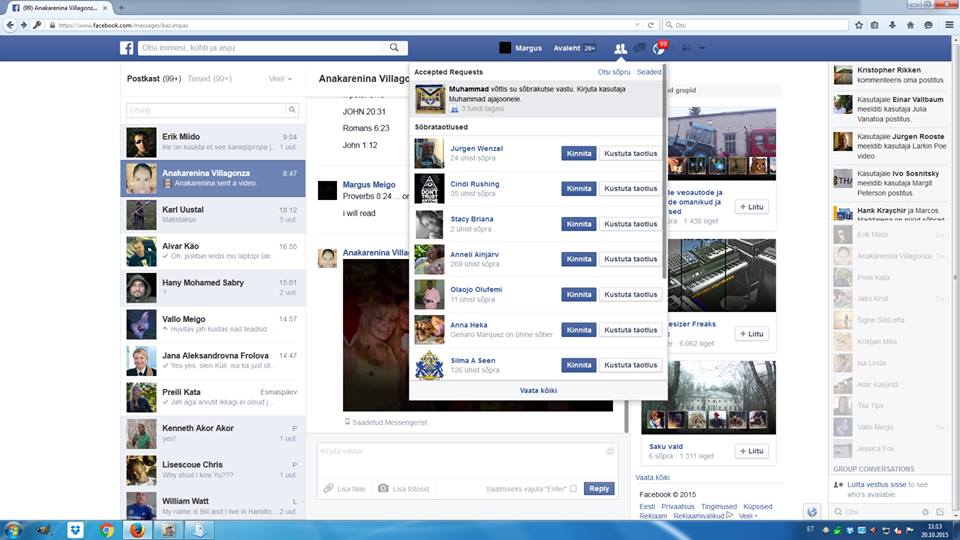Click the Reply button
The height and width of the screenshot is (540, 960).
[x=599, y=489]
